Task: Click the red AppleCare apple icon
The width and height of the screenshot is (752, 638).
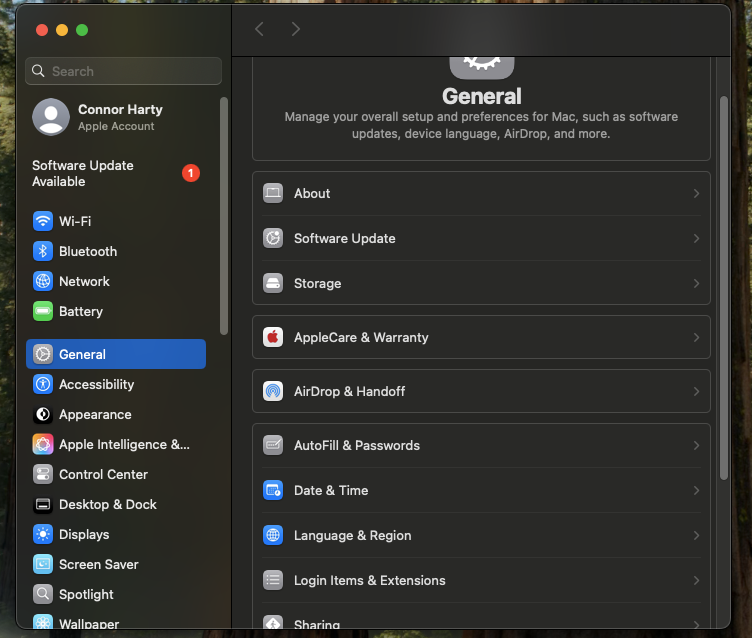Action: coord(273,337)
